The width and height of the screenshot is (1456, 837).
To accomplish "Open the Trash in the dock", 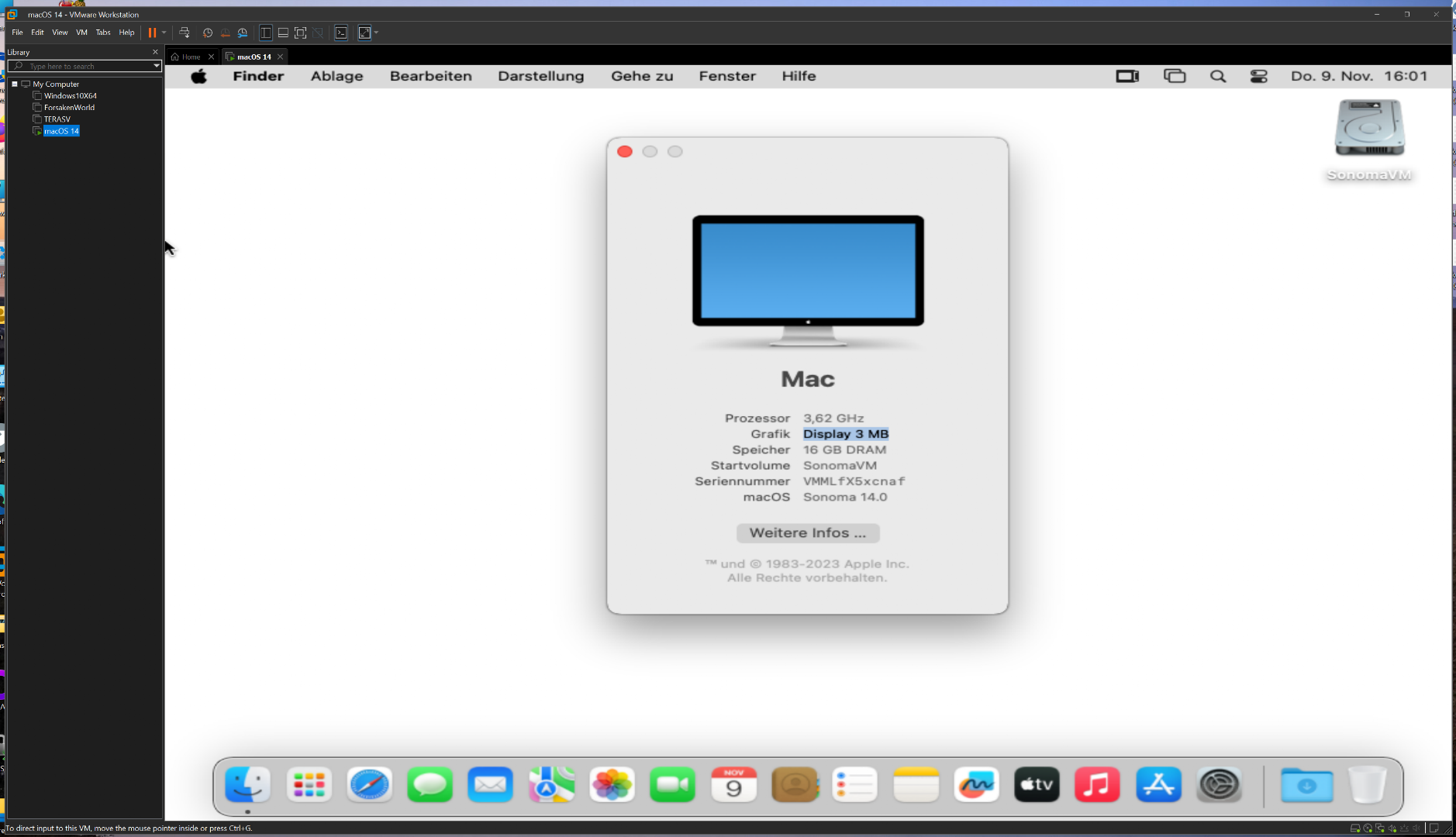I will [1368, 785].
